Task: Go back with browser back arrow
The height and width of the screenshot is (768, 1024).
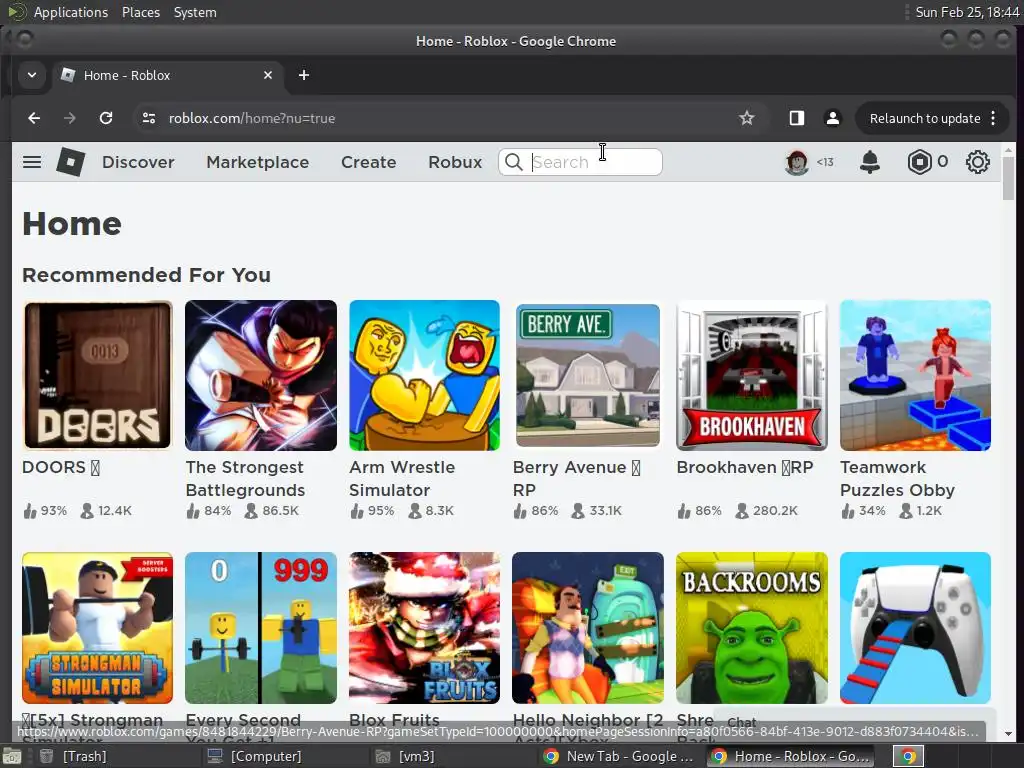Action: pos(34,118)
